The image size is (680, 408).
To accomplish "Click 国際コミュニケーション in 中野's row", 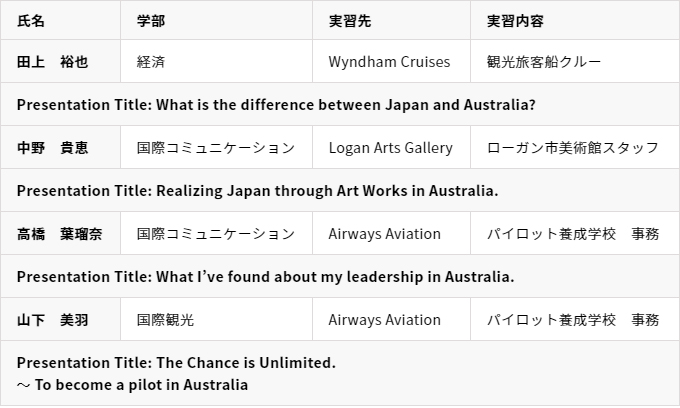I will 216,147.
